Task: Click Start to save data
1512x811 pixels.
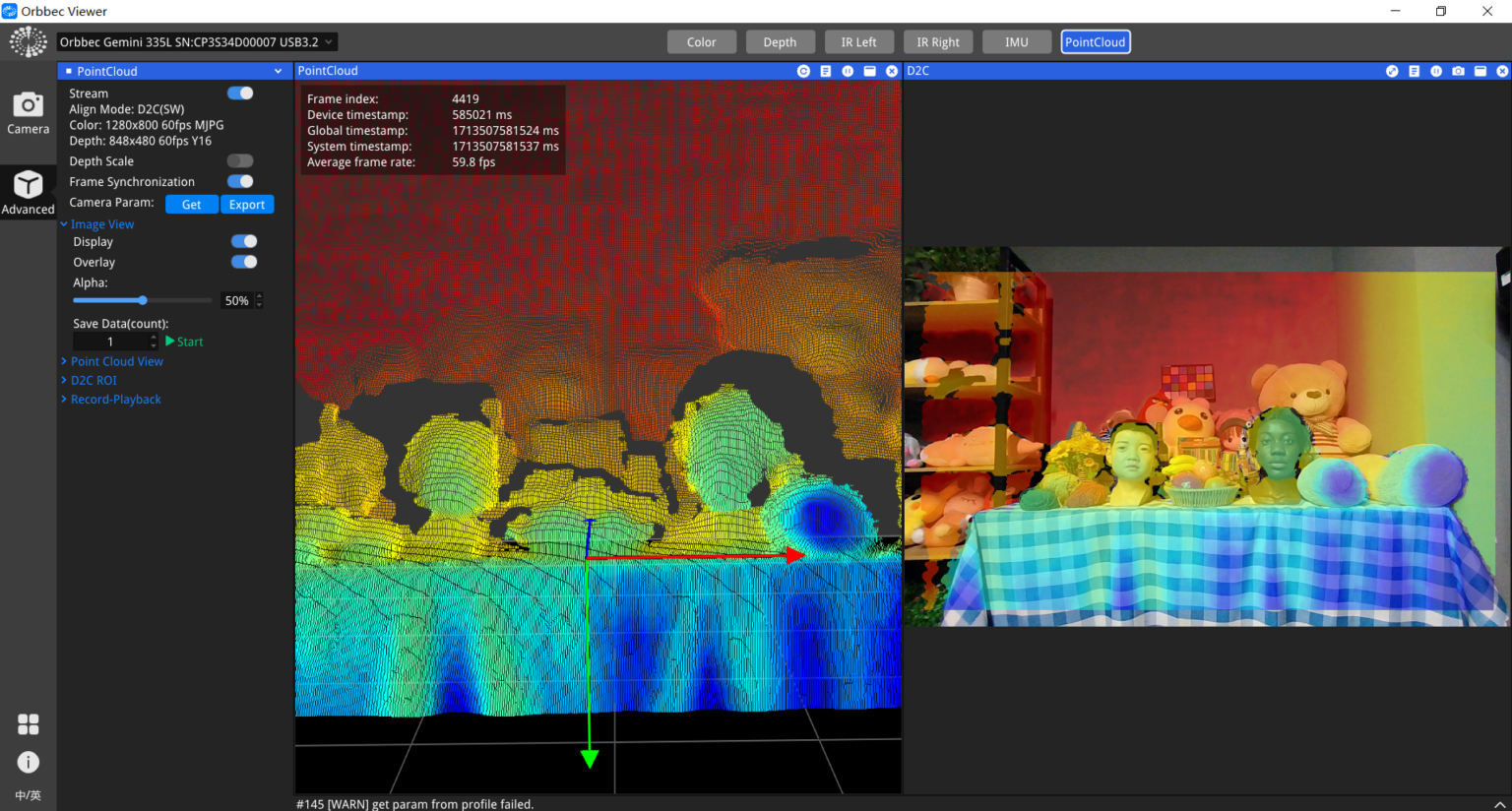Action: (185, 342)
